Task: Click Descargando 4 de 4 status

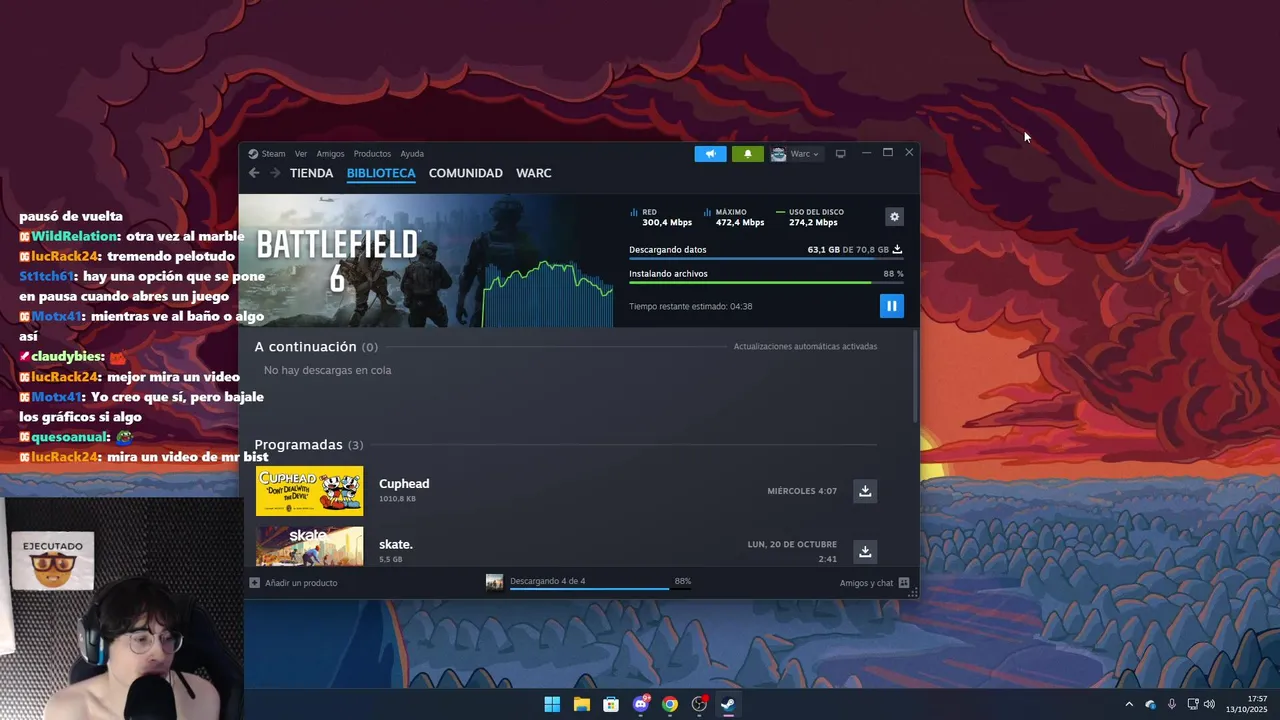Action: tap(547, 581)
